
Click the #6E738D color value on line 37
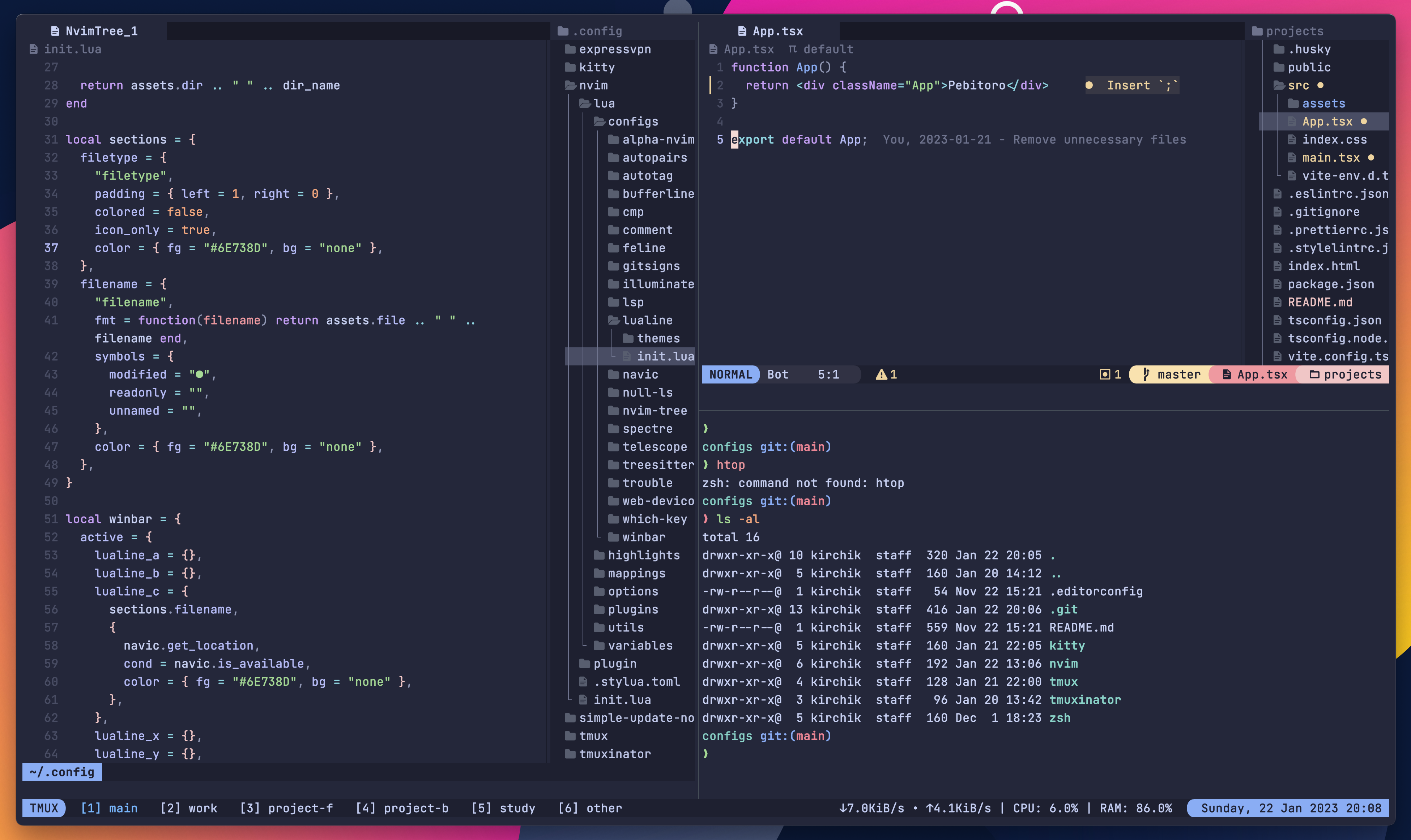[235, 248]
